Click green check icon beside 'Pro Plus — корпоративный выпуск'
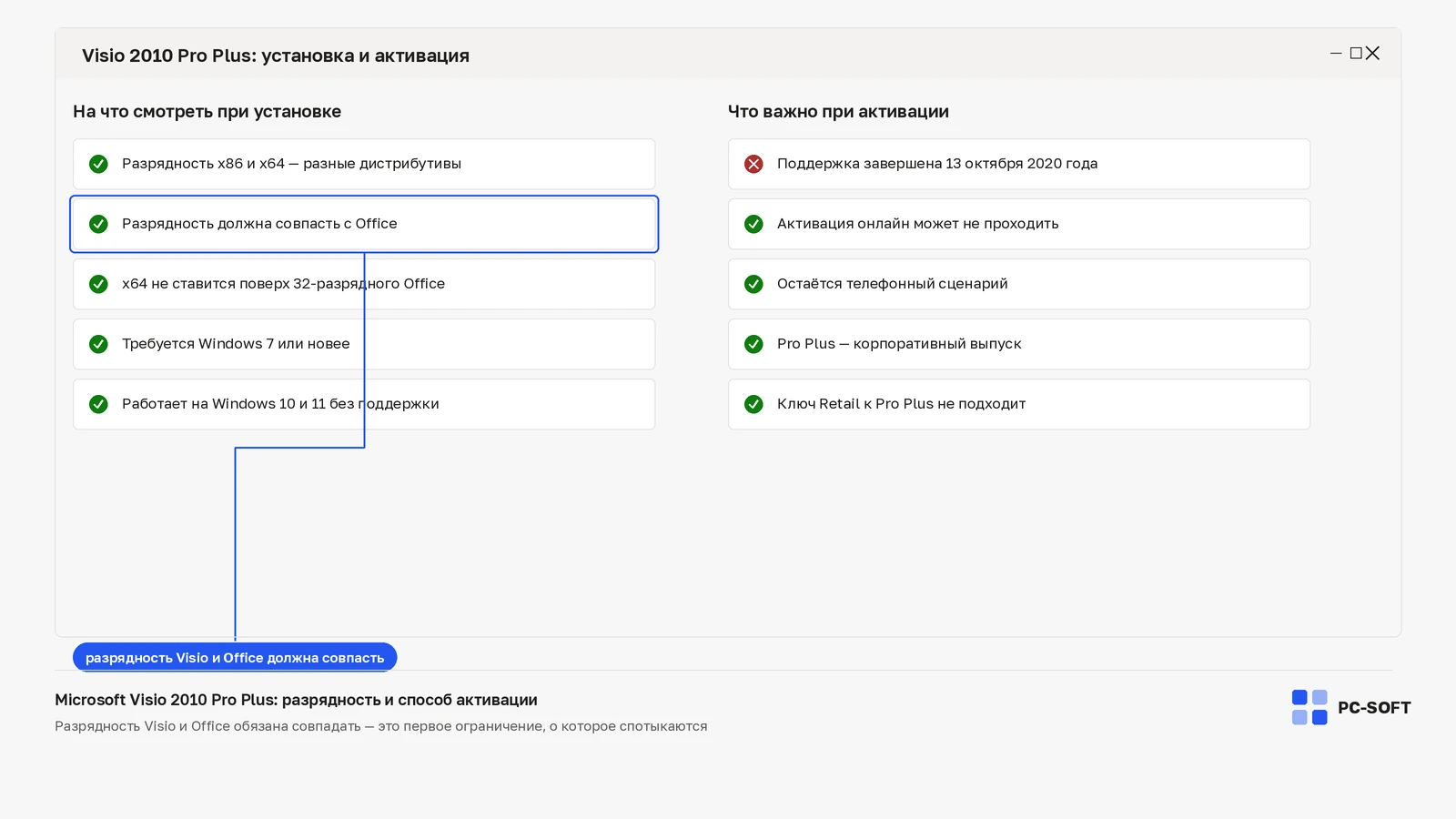Viewport: 1456px width, 819px height. 753,344
